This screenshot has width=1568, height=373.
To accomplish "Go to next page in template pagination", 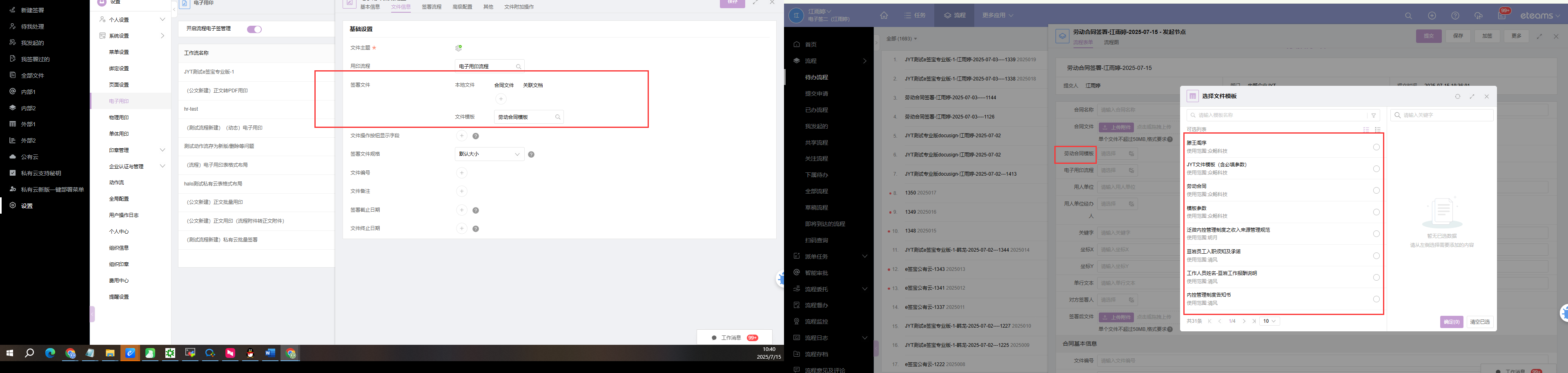I will pyautogui.click(x=1244, y=321).
